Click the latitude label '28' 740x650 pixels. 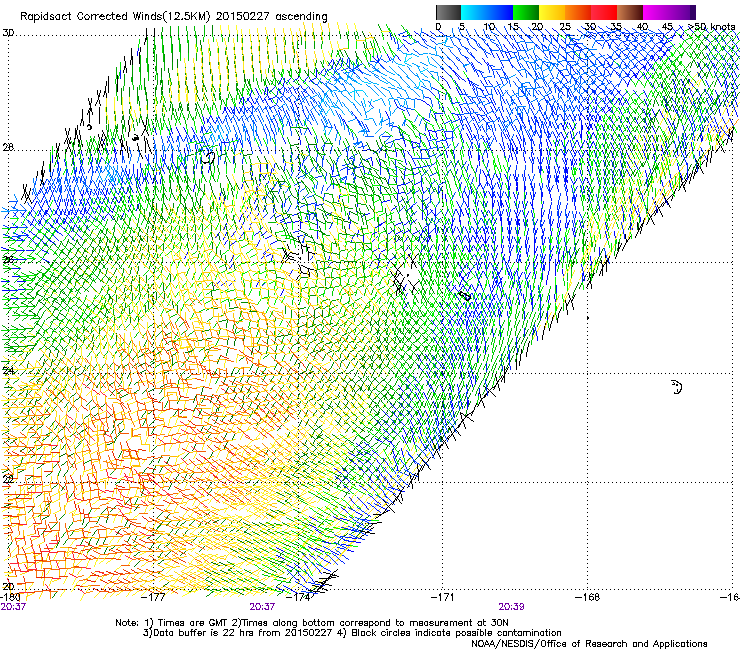point(8,148)
